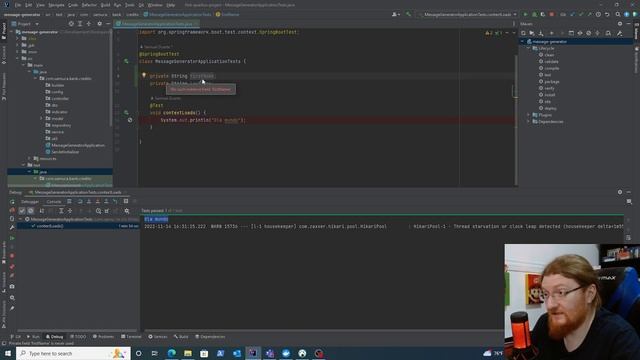Screen dimensions: 640x360
Task: Expand the Plugins node in Maven
Action: (528, 115)
